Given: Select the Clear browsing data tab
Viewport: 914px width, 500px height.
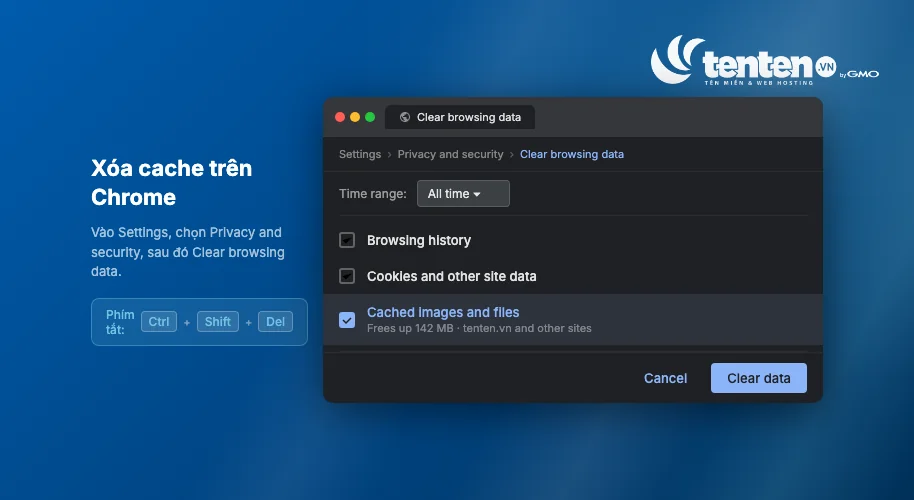Looking at the screenshot, I should tap(460, 117).
